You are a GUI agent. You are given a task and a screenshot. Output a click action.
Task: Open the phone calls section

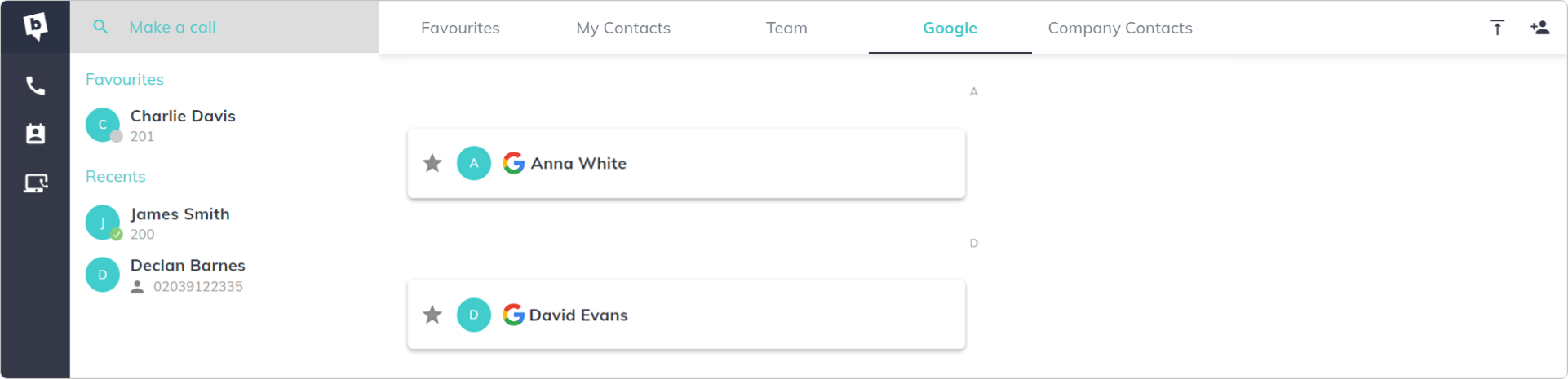coord(35,86)
